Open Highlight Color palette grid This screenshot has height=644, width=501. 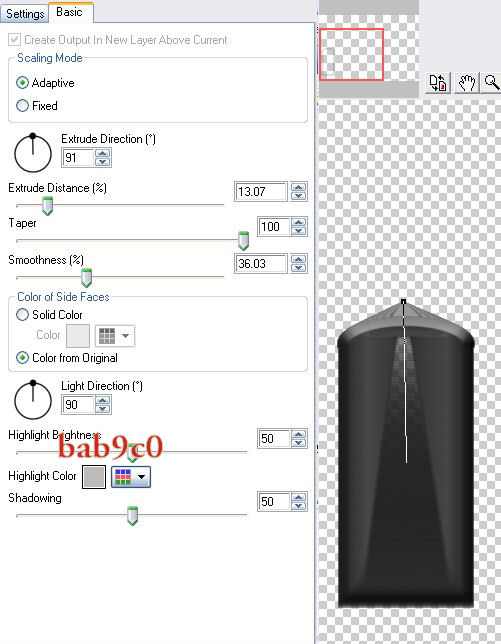pyautogui.click(x=123, y=477)
